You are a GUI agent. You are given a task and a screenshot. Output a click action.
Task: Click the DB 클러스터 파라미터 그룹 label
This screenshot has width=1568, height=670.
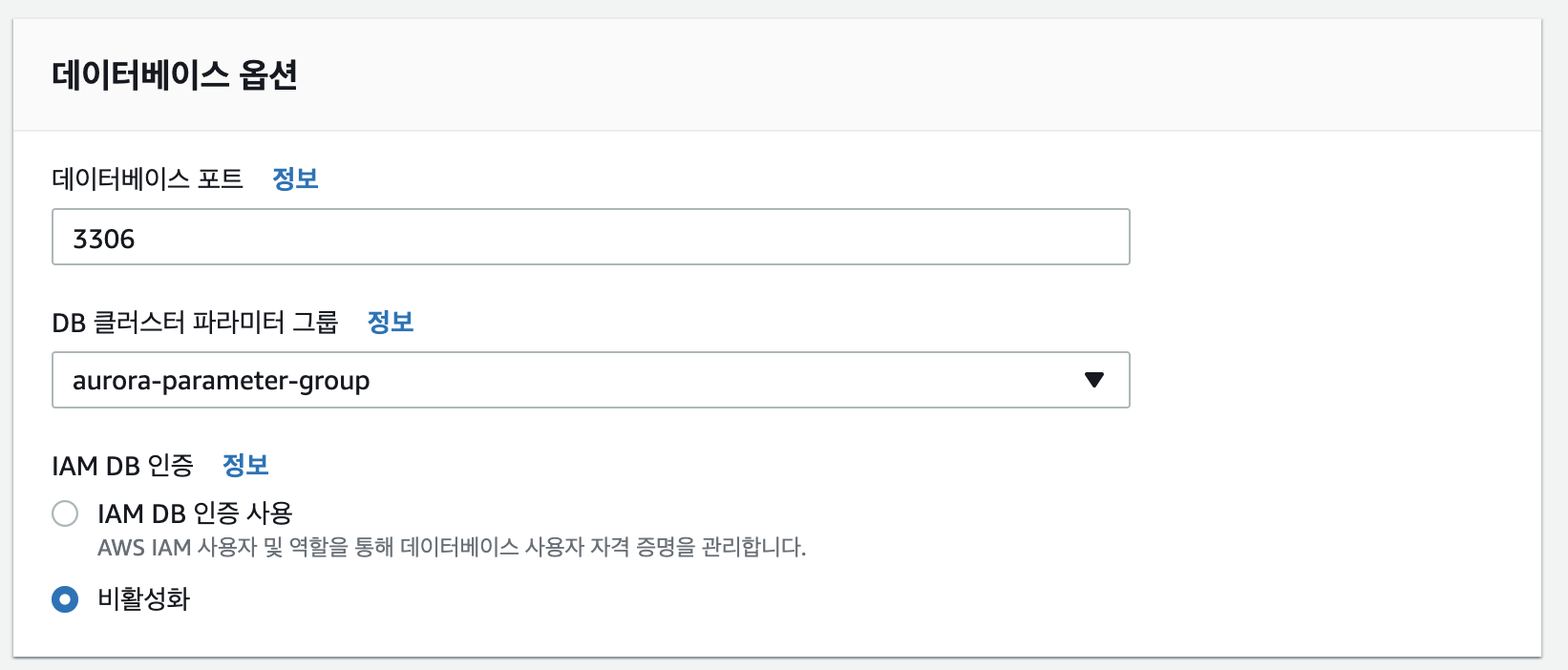point(195,322)
